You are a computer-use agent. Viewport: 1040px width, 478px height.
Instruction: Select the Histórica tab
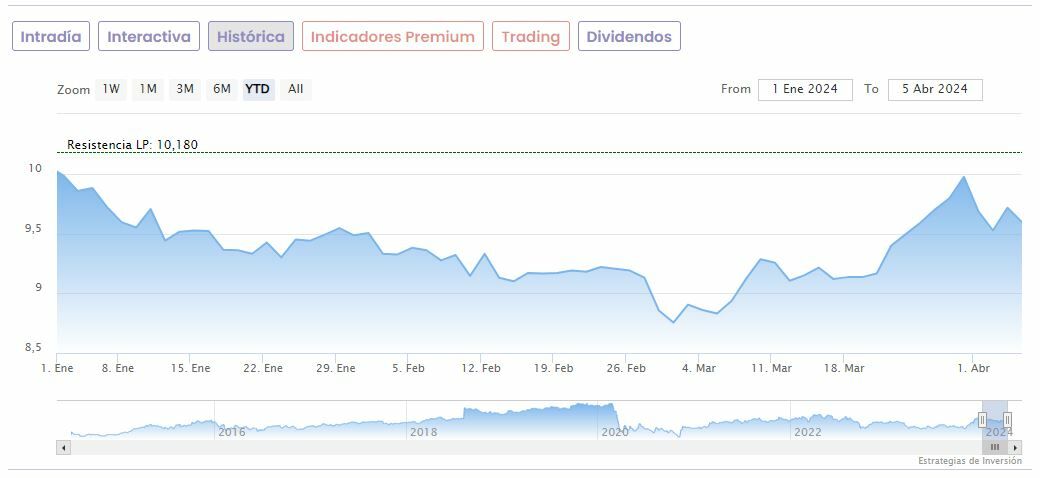coord(251,37)
